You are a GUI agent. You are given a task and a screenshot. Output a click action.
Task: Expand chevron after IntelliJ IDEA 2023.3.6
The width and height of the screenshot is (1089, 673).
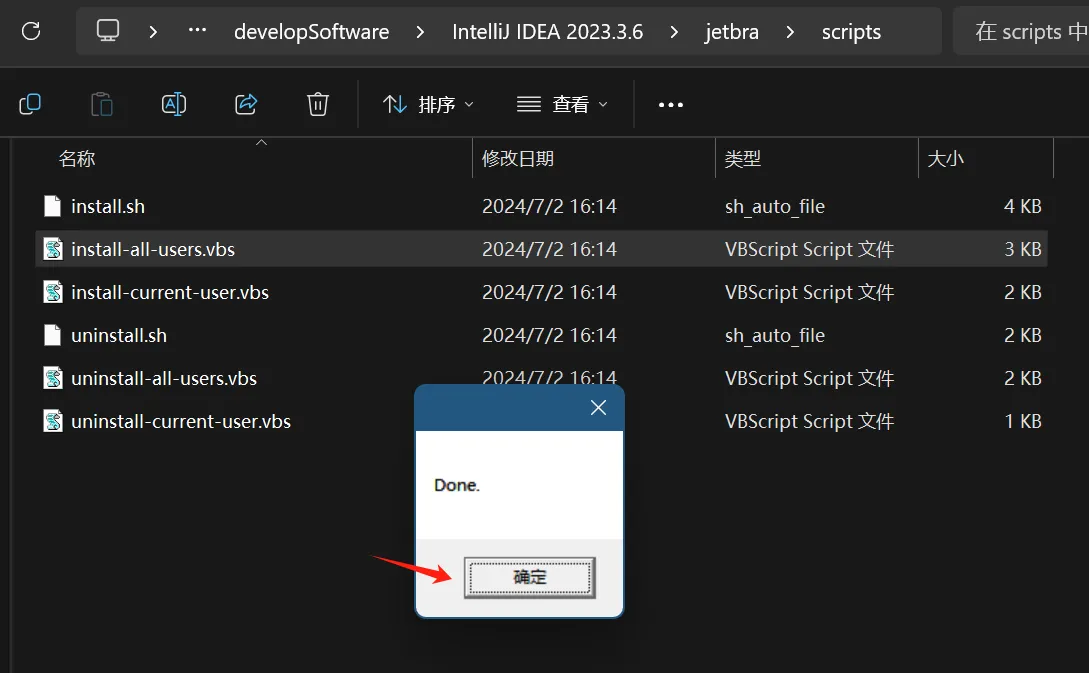674,32
